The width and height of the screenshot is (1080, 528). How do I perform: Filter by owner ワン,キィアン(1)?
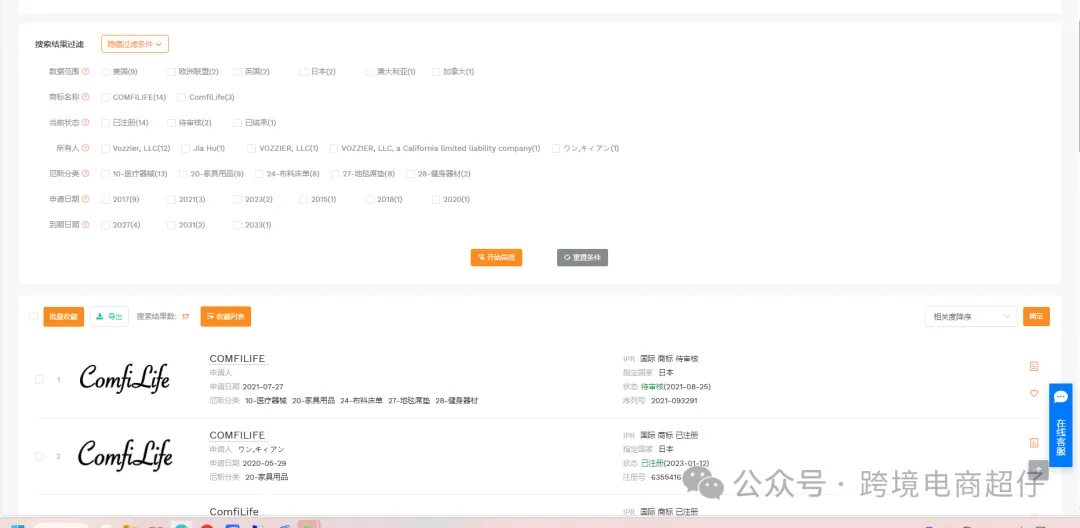tap(556, 148)
